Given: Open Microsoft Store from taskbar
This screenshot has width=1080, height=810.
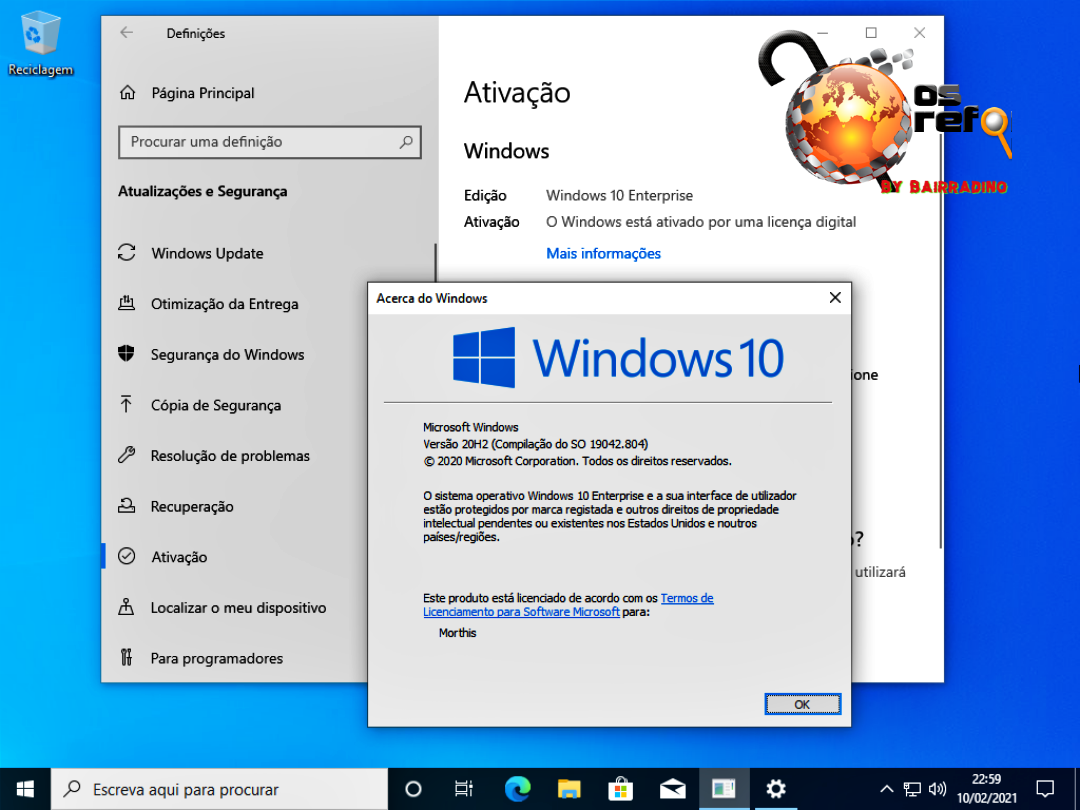Looking at the screenshot, I should [x=621, y=789].
